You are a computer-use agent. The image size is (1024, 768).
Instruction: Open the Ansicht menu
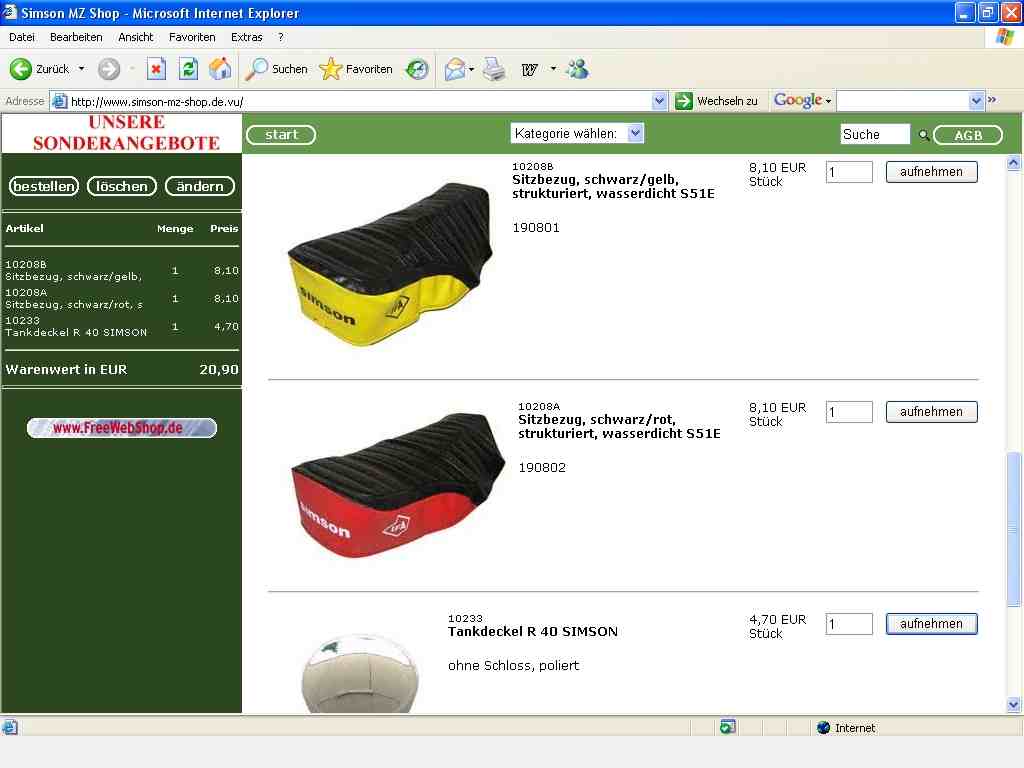tap(136, 37)
